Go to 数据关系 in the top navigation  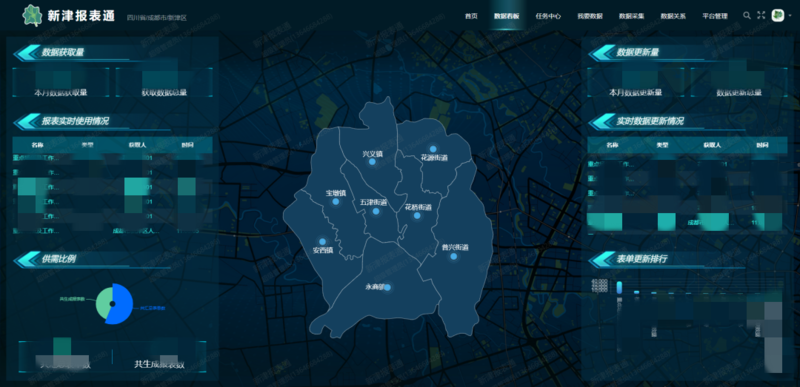coord(673,16)
